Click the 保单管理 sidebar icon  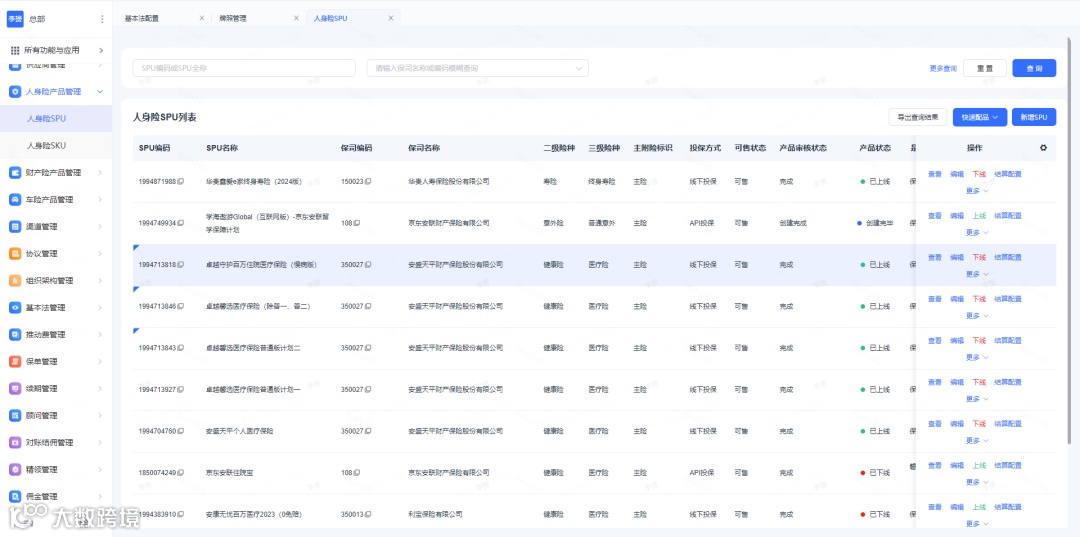pyautogui.click(x=14, y=361)
